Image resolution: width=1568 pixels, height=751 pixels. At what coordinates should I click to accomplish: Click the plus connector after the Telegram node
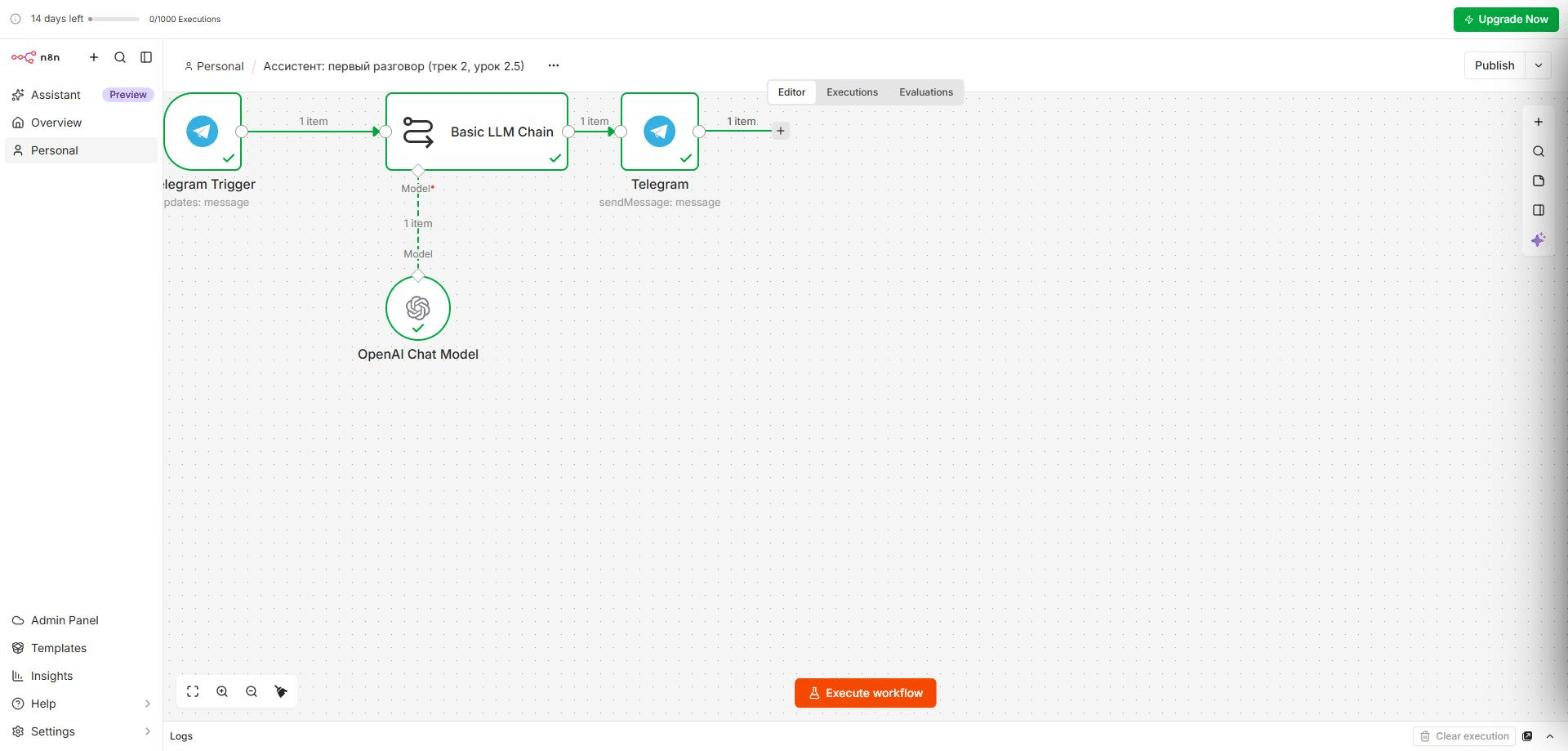[781, 131]
